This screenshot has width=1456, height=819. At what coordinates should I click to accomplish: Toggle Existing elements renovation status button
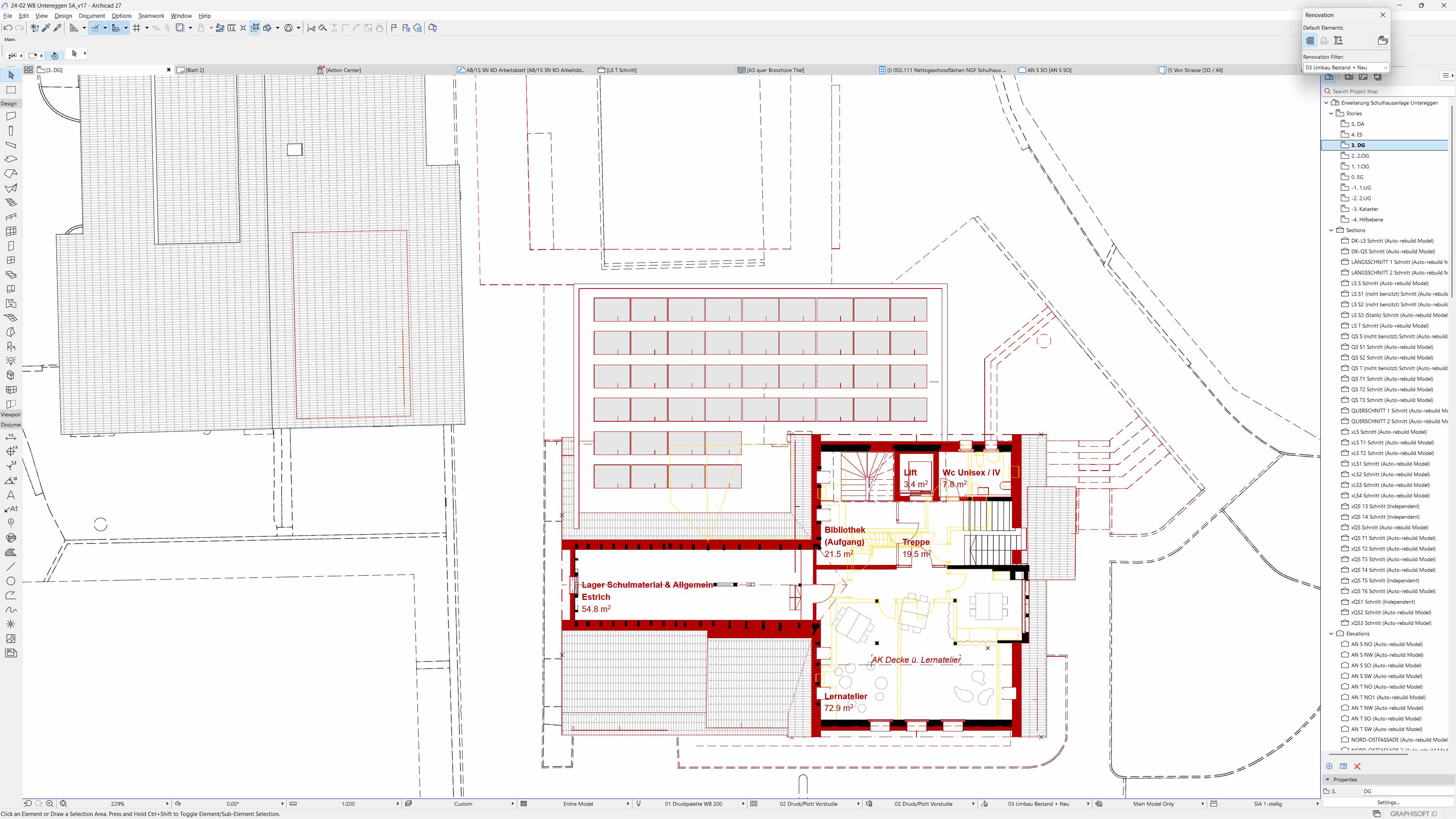1310,40
